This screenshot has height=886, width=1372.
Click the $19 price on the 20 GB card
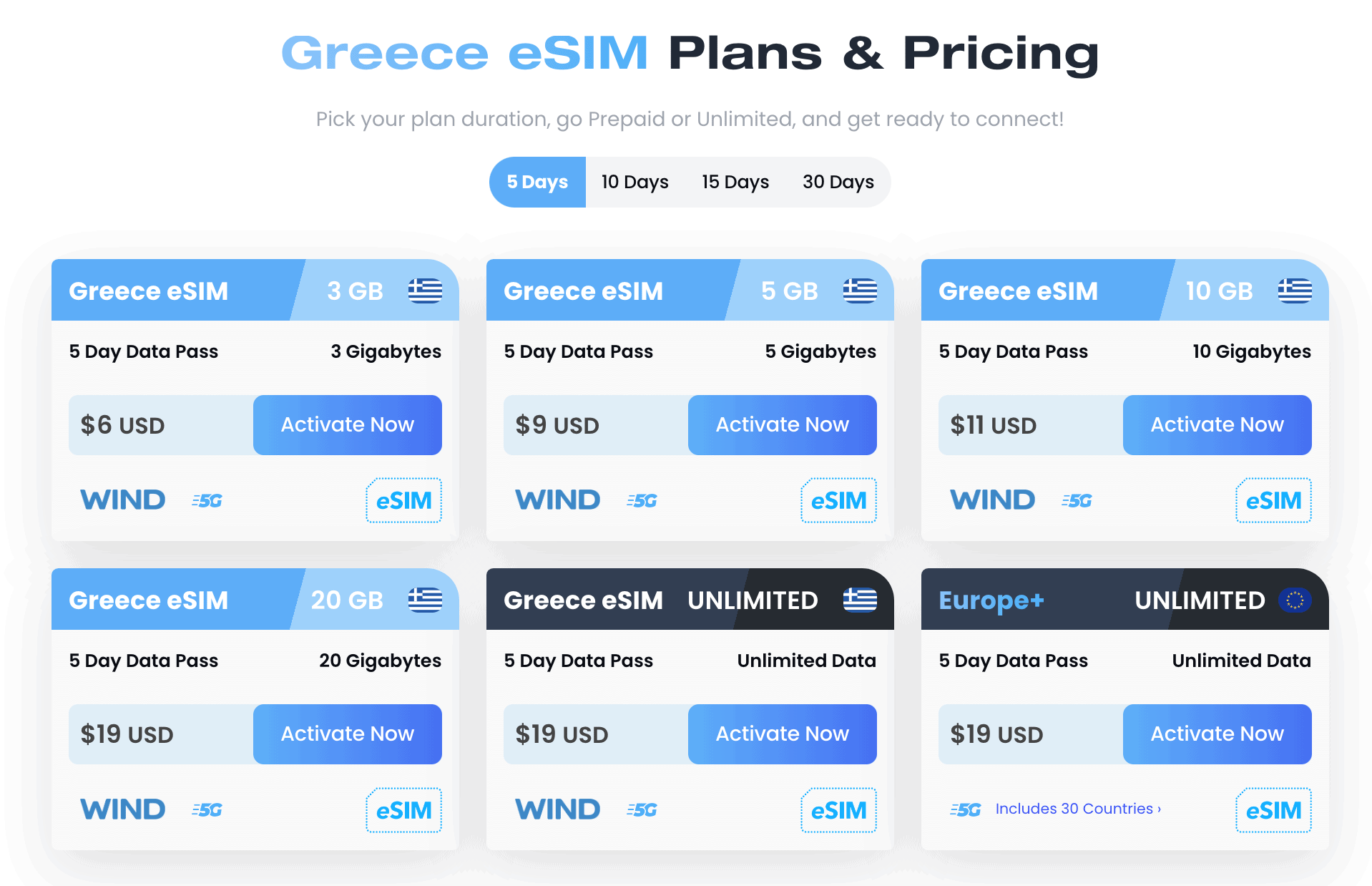(x=126, y=734)
